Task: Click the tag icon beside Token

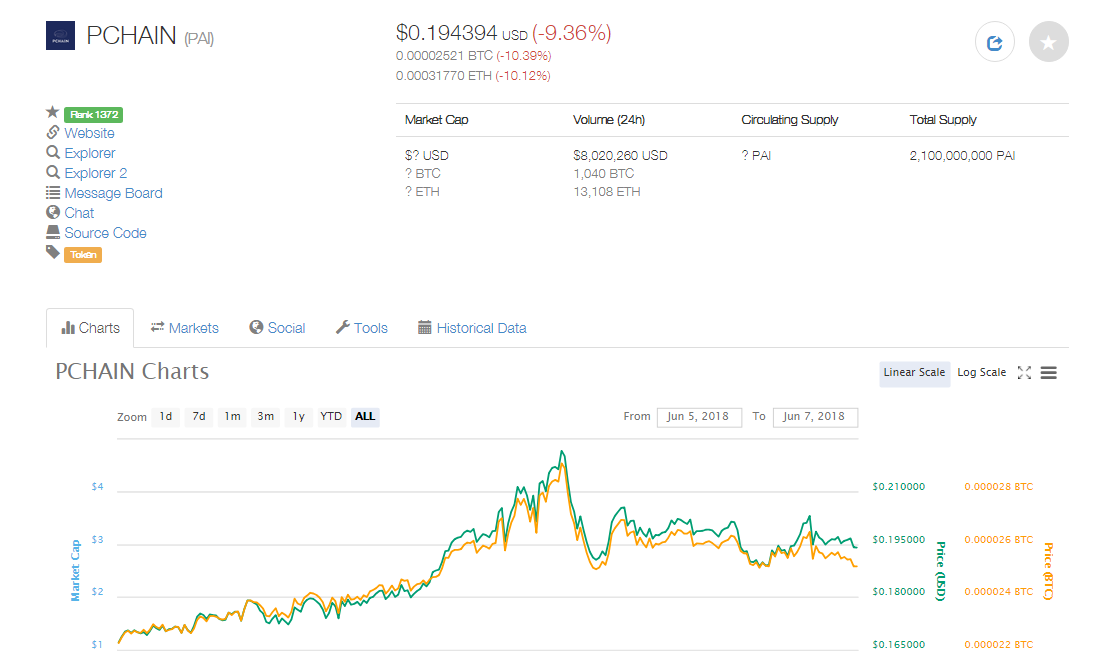Action: (53, 252)
